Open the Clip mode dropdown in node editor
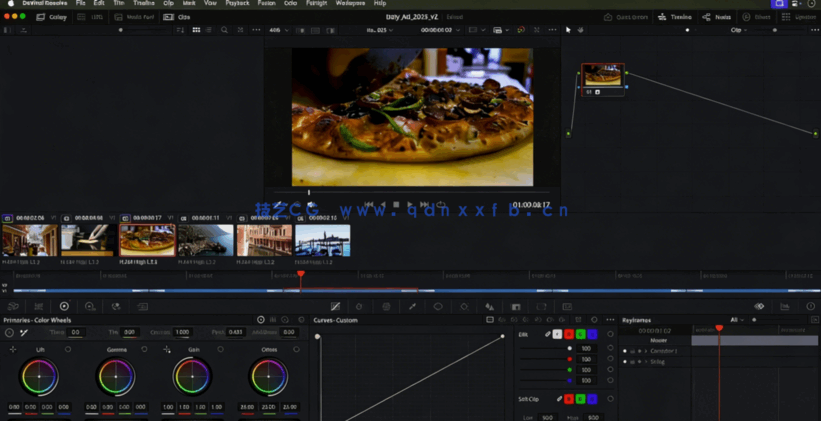This screenshot has width=821, height=421. click(x=739, y=30)
